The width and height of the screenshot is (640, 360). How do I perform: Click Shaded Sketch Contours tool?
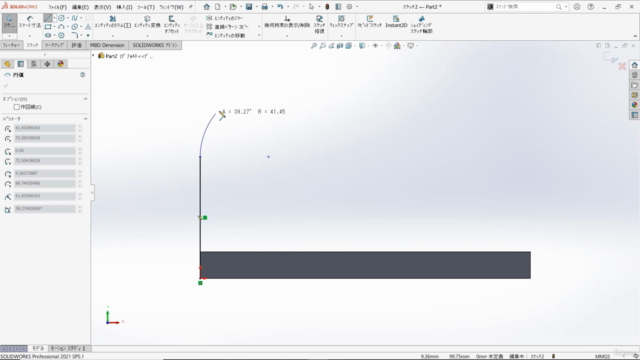[421, 24]
